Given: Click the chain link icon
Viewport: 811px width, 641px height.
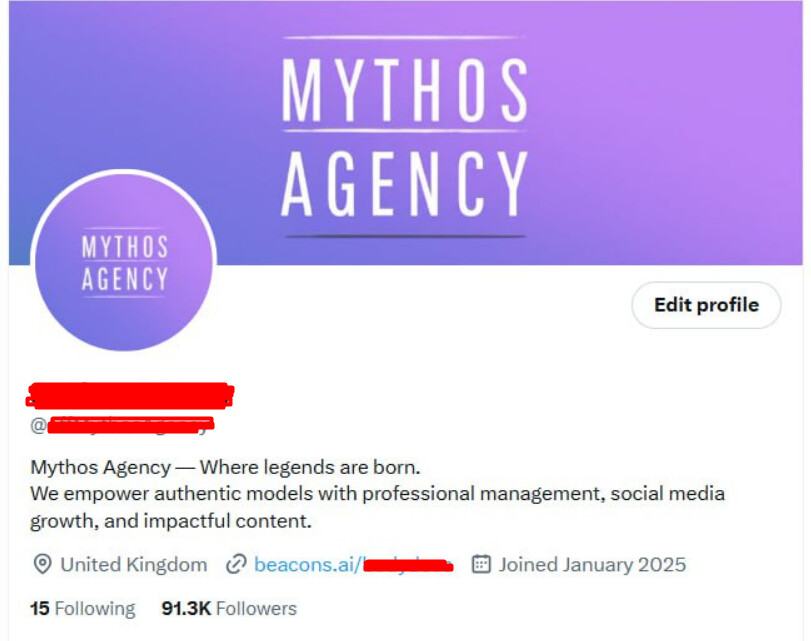Looking at the screenshot, I should tap(236, 564).
